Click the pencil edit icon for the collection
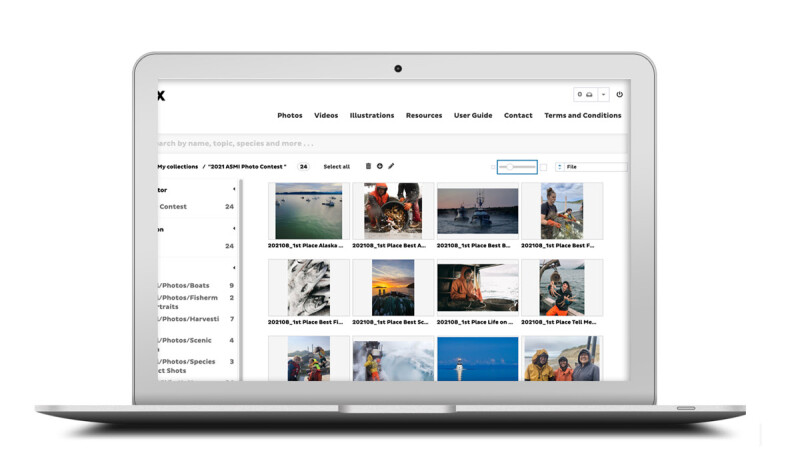Screen dimensions: 800x473 point(391,167)
